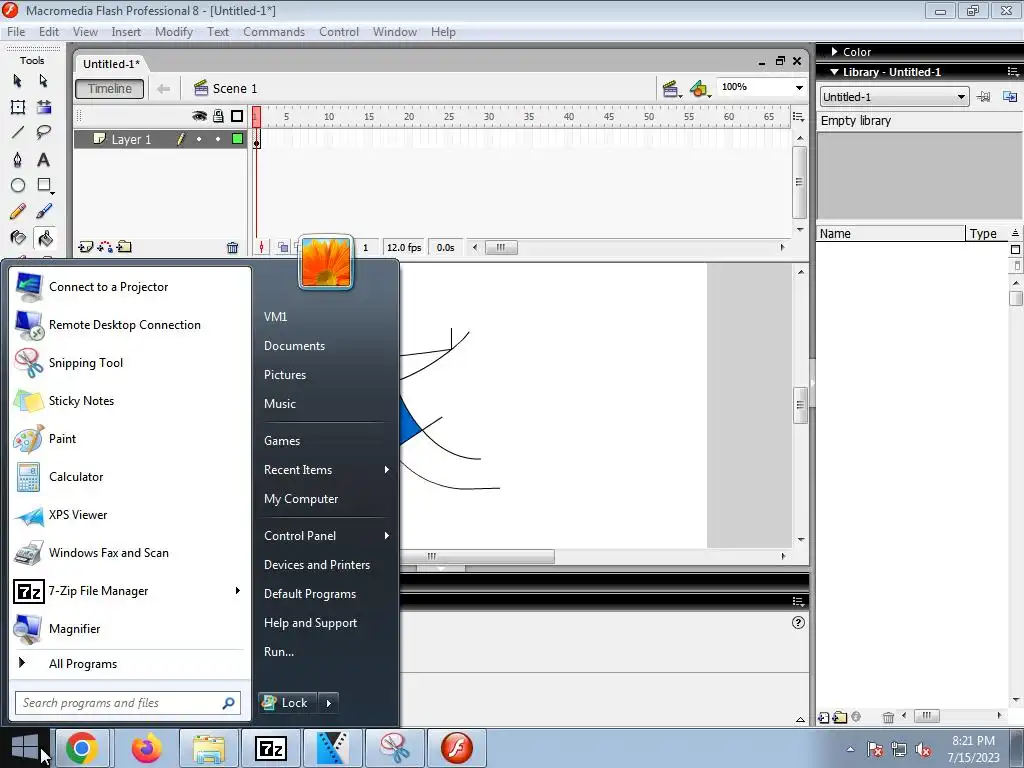Open the timeline frame view options menu

tap(798, 116)
